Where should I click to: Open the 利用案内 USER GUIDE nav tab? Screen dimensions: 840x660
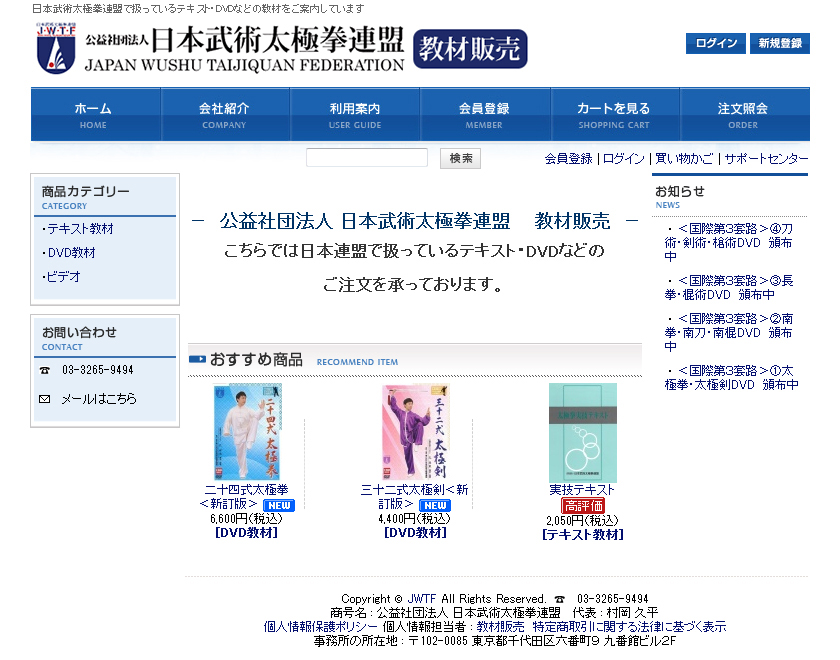point(355,115)
